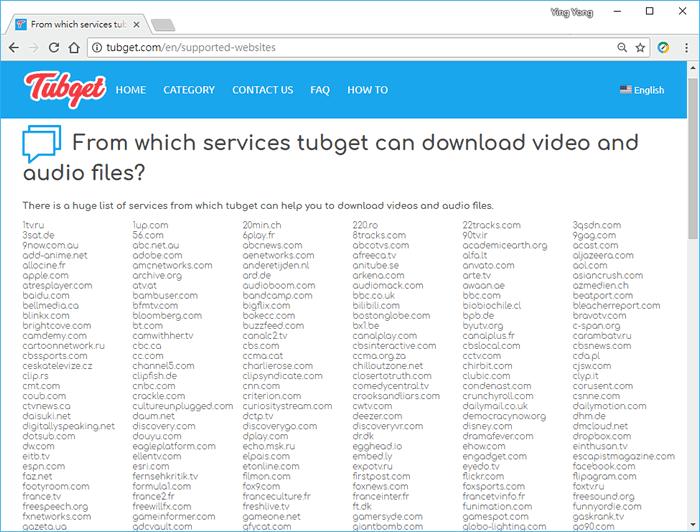700x532 pixels.
Task: Click 'archive.org' in the list
Action: click(157, 275)
